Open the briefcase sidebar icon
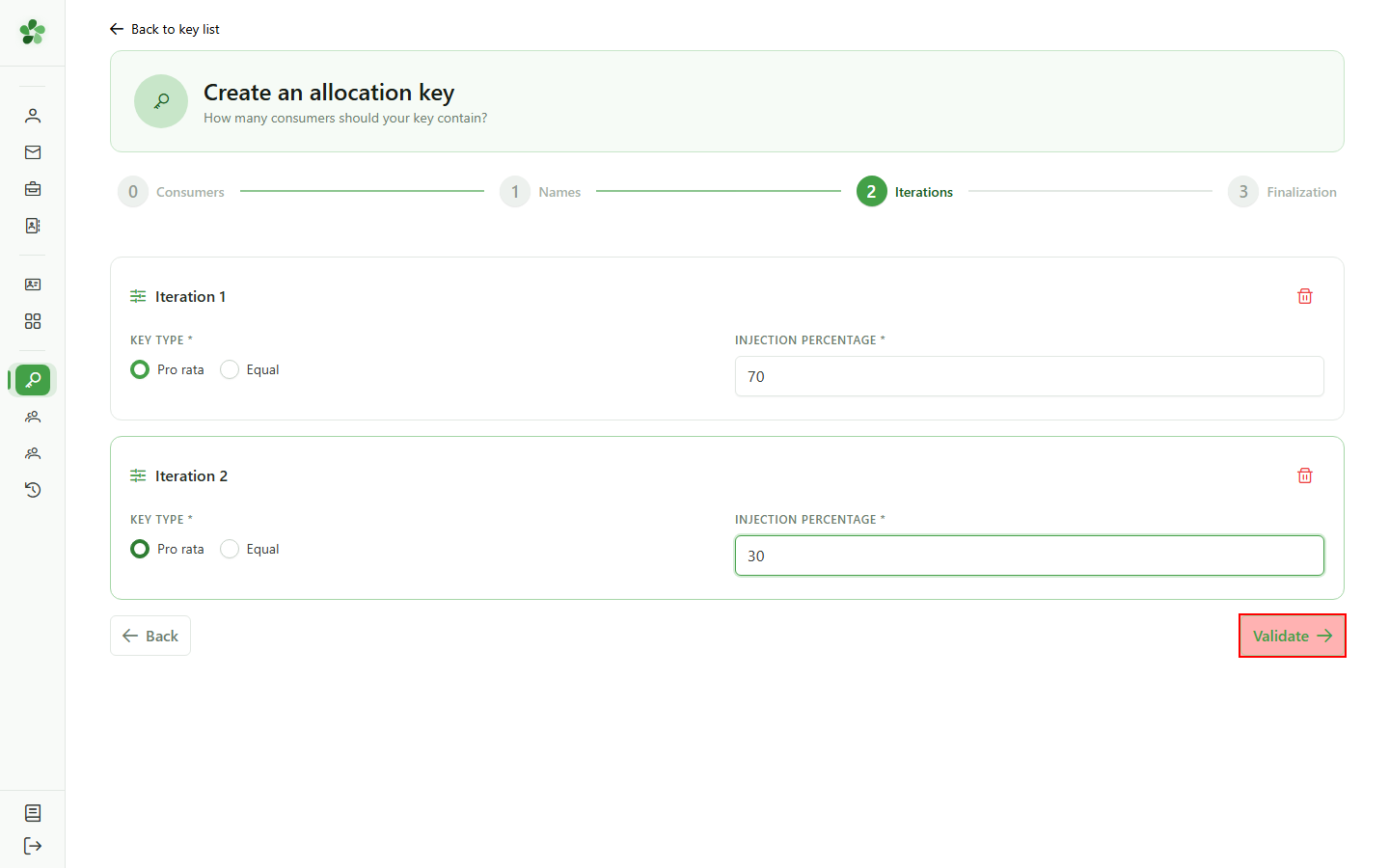The image size is (1389, 868). point(33,189)
